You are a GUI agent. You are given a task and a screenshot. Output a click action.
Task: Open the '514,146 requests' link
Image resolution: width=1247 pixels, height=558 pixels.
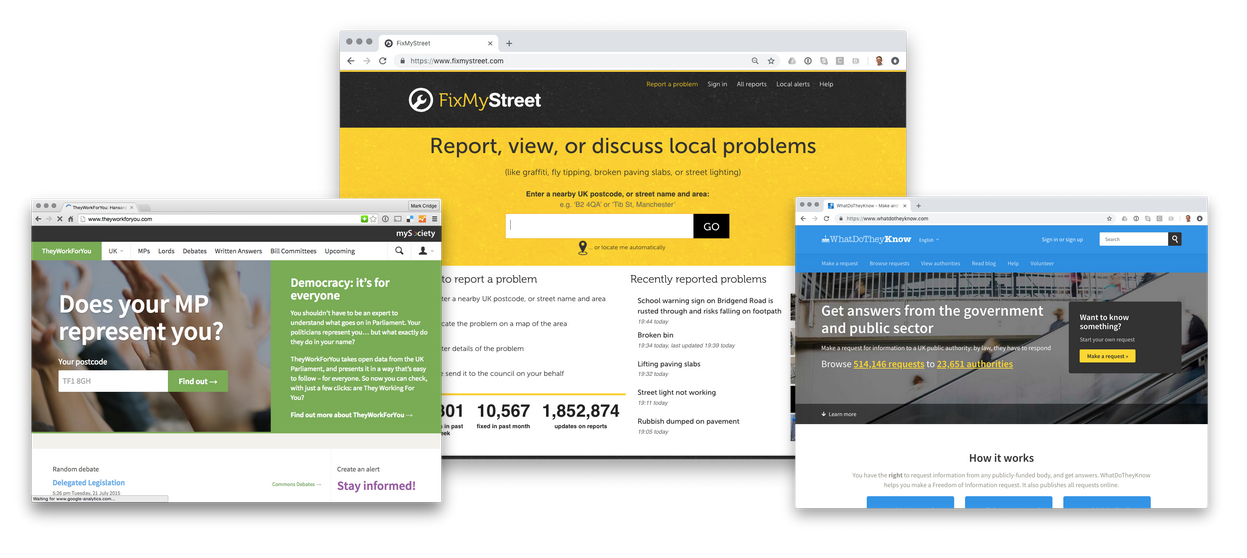[x=889, y=364]
